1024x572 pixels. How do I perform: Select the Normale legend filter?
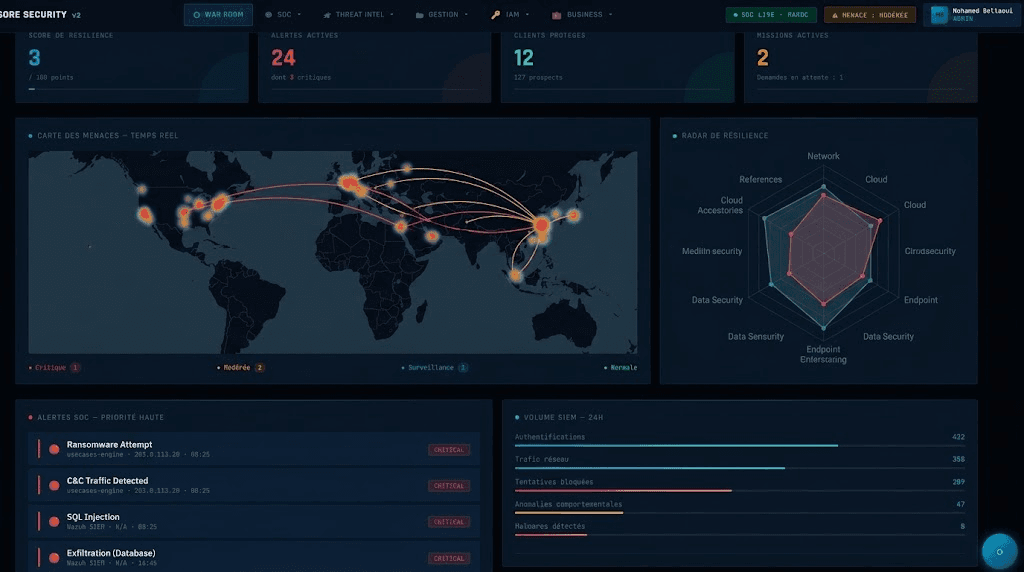(620, 368)
